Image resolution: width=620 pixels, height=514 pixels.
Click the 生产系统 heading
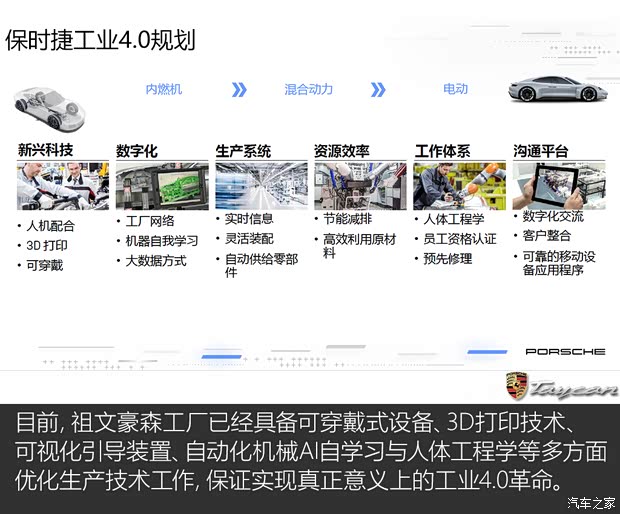243,151
